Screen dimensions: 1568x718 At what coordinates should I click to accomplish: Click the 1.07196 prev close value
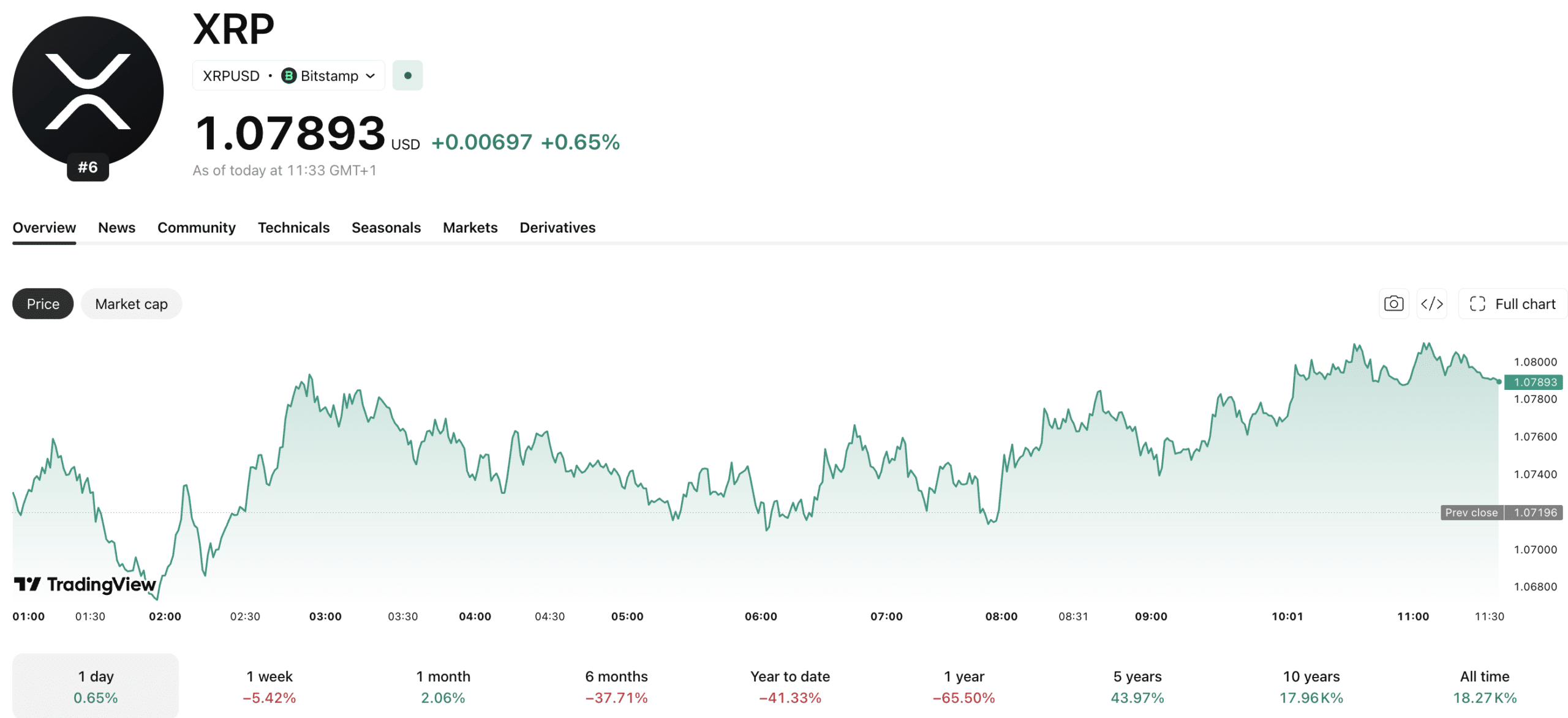click(1534, 512)
